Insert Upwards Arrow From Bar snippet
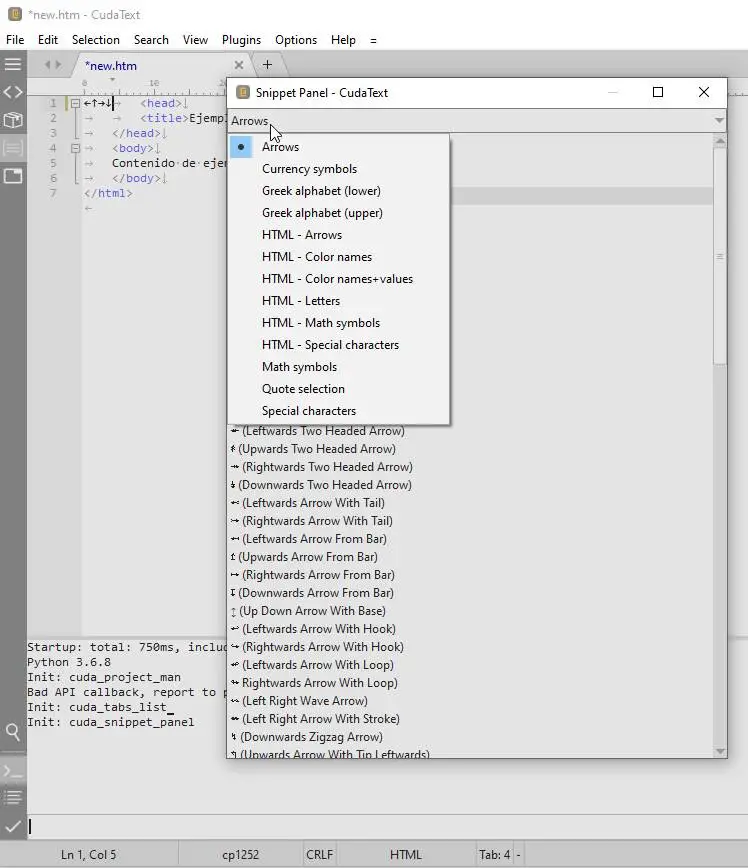This screenshot has height=868, width=748. point(471,557)
